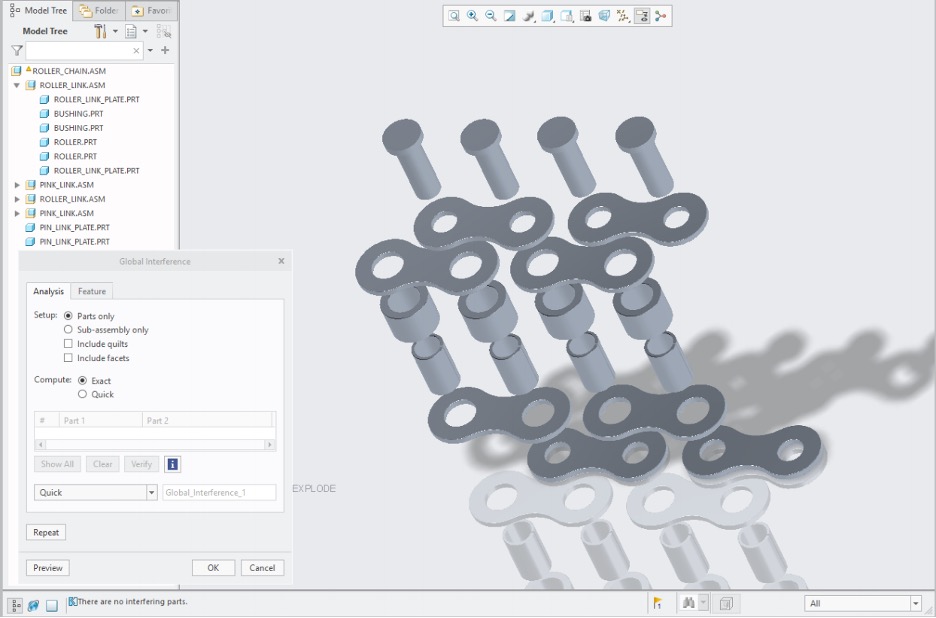Screen dimensions: 936x618
Task: Click the Preview button
Action: pyautogui.click(x=48, y=568)
